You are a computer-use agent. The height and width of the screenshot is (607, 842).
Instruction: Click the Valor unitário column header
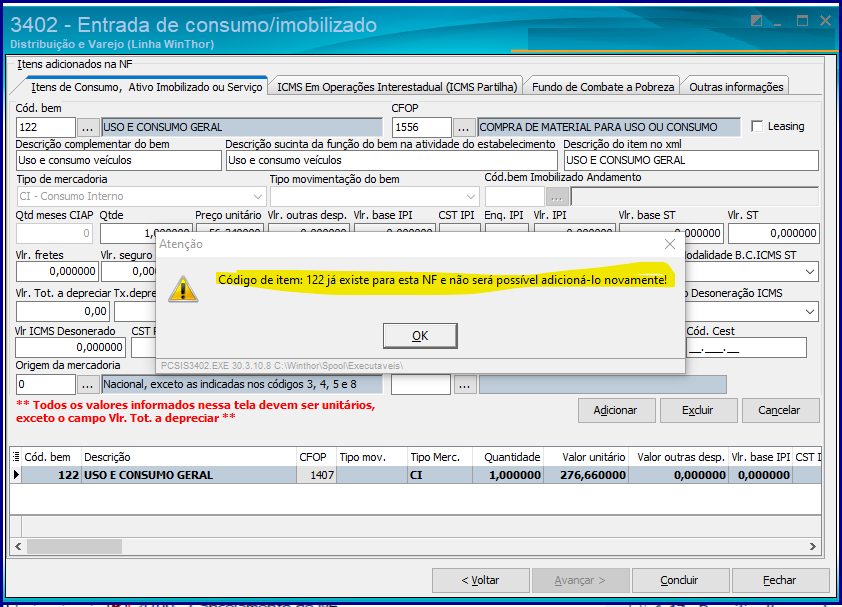pos(586,457)
